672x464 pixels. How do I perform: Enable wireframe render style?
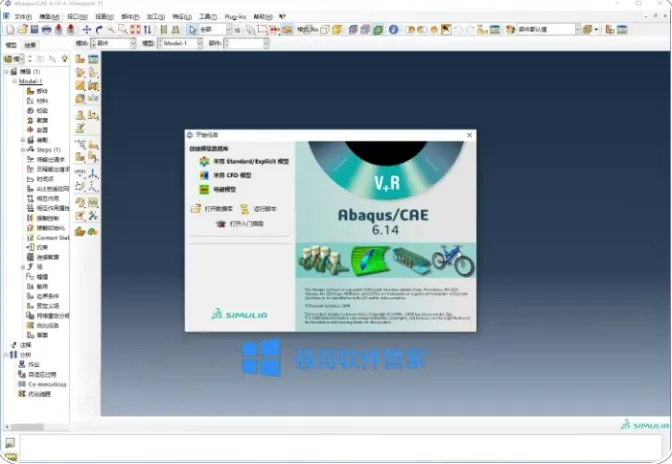click(353, 30)
